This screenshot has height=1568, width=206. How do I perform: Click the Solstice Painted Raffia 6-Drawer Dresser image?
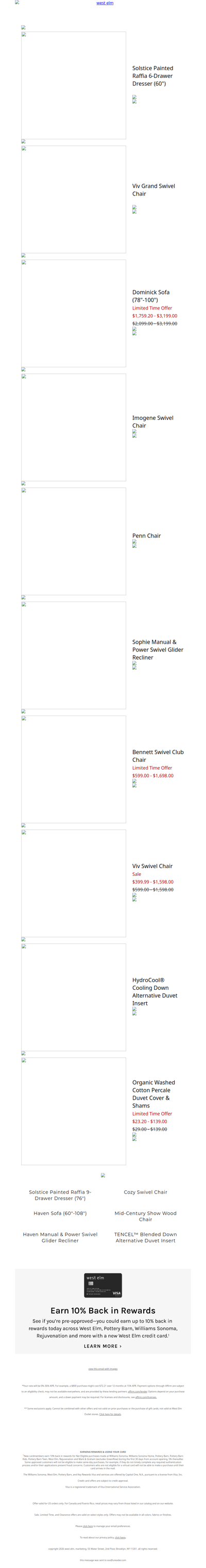click(74, 85)
